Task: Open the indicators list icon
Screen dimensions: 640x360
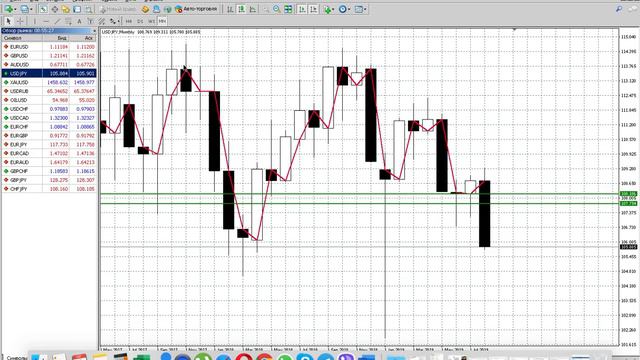Action: point(327,9)
